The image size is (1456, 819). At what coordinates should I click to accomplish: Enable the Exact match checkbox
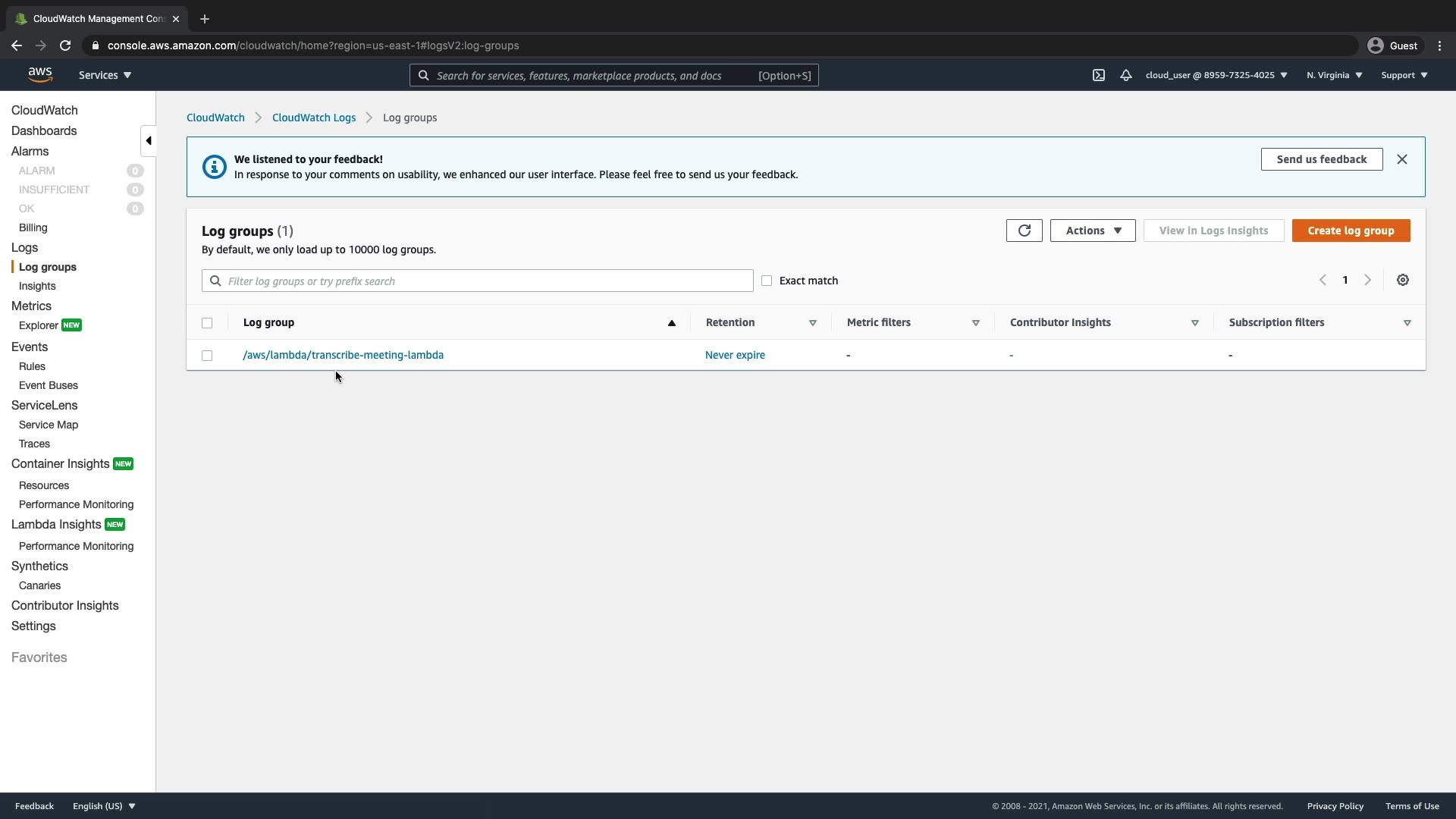767,281
